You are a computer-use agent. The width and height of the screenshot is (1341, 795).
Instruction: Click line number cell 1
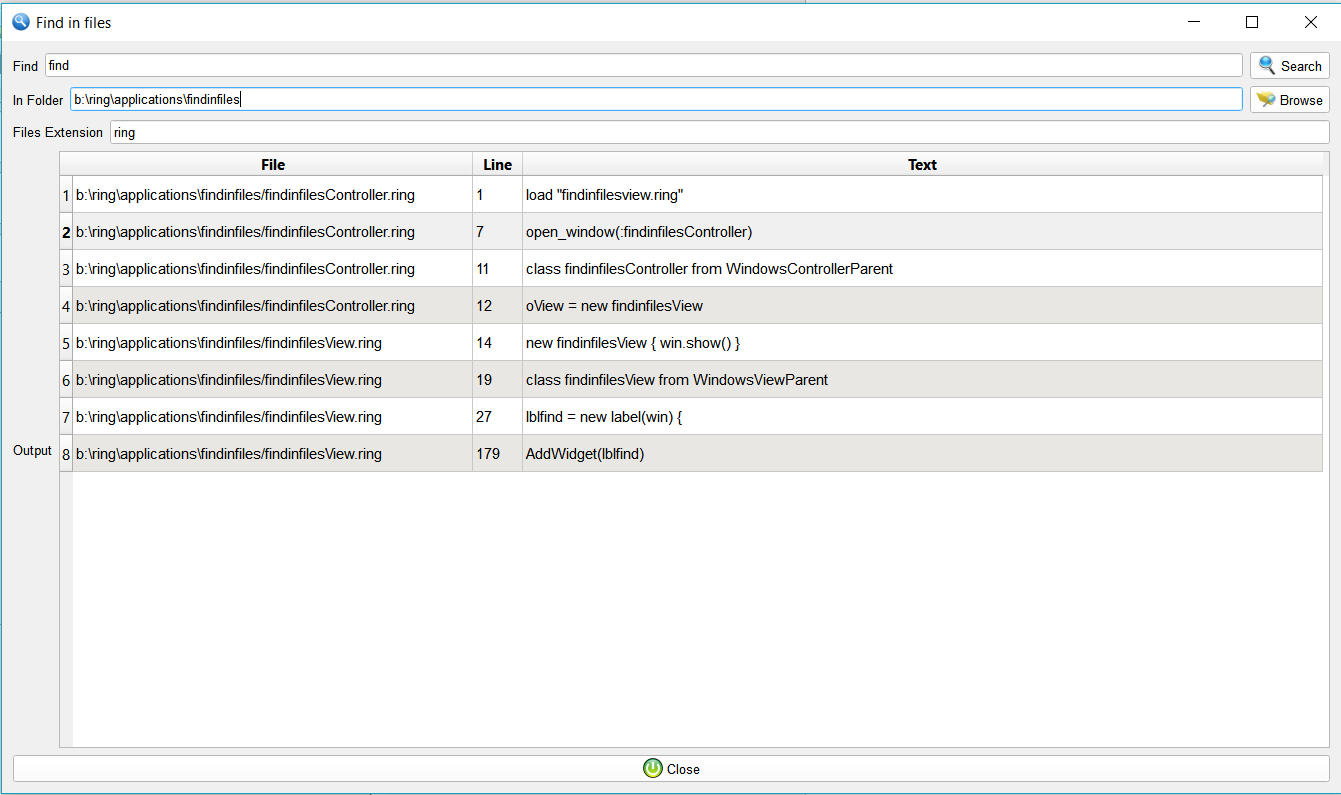coord(498,195)
